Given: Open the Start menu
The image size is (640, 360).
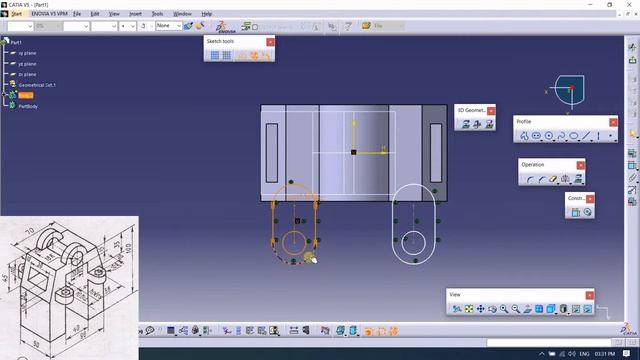Looking at the screenshot, I should click(x=16, y=14).
